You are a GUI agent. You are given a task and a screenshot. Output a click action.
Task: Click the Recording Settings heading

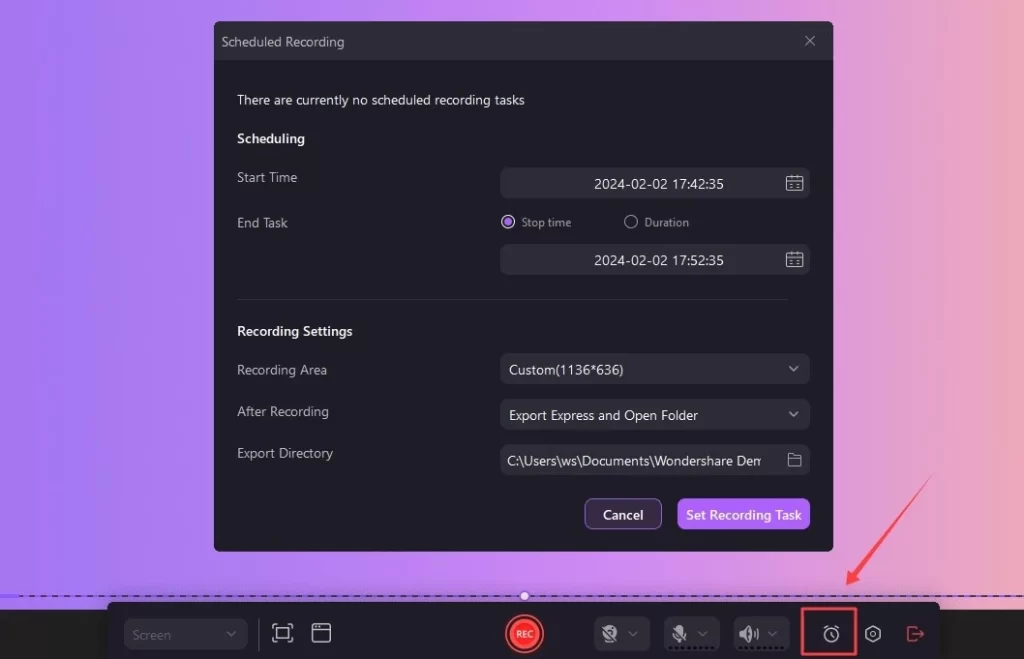click(295, 331)
